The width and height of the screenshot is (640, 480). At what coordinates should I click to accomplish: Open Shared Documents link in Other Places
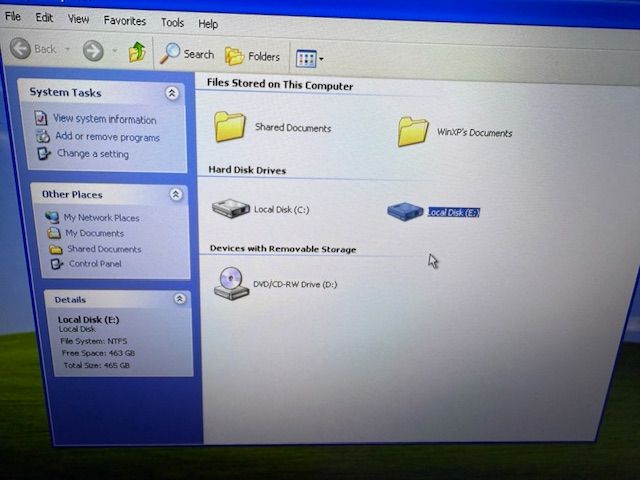point(104,249)
